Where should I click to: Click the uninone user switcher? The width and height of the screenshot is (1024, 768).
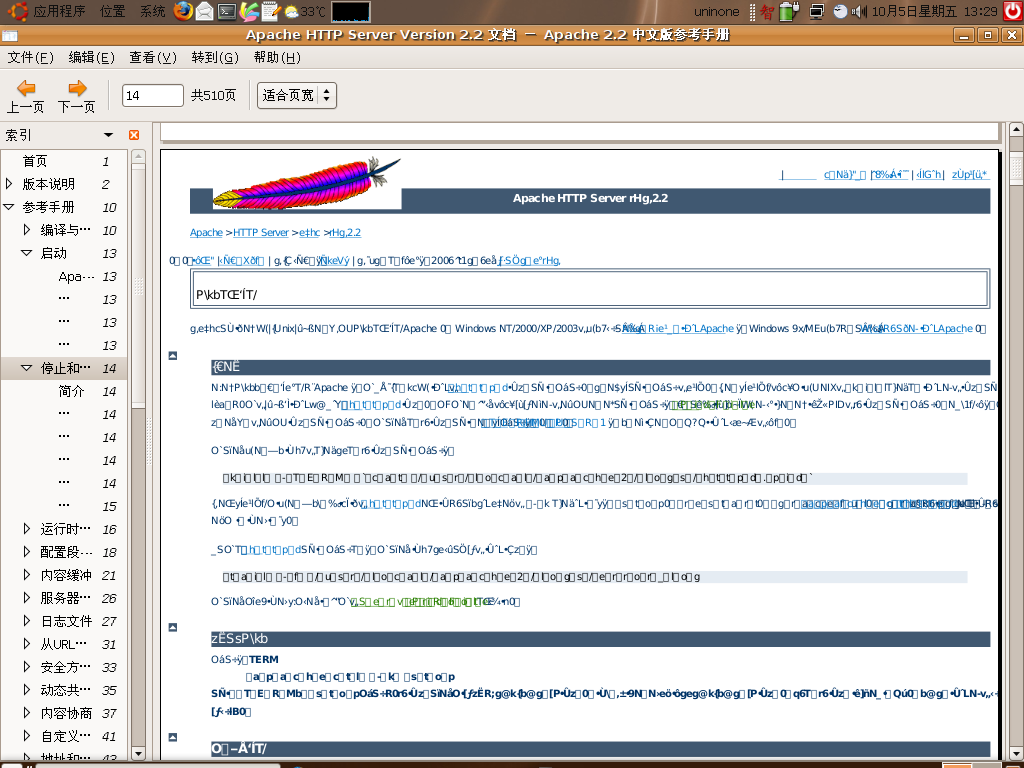[716, 12]
